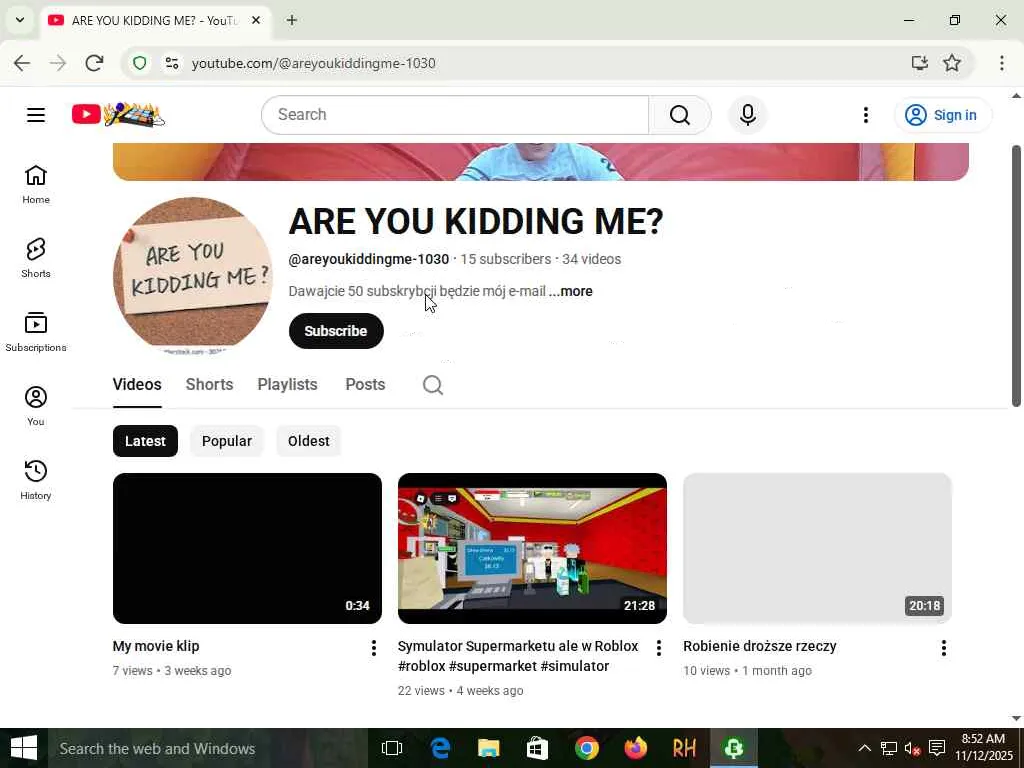
Task: Open Symulator Supermarketu ale w Roblox title
Action: pyautogui.click(x=518, y=656)
